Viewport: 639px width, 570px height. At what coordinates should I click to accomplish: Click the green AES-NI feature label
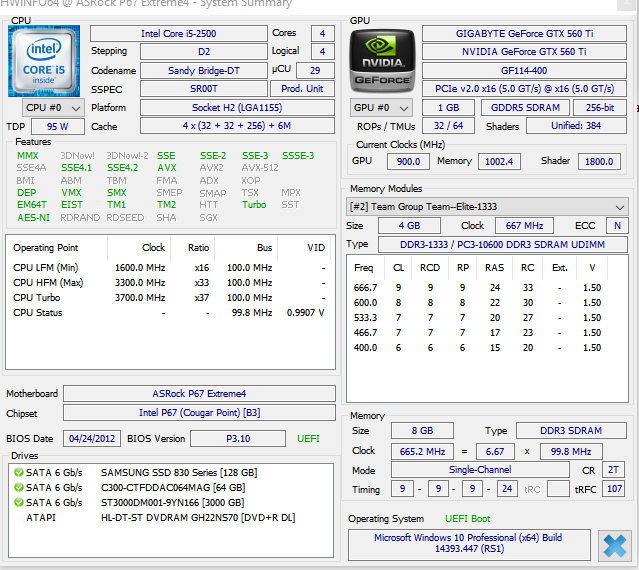point(33,218)
